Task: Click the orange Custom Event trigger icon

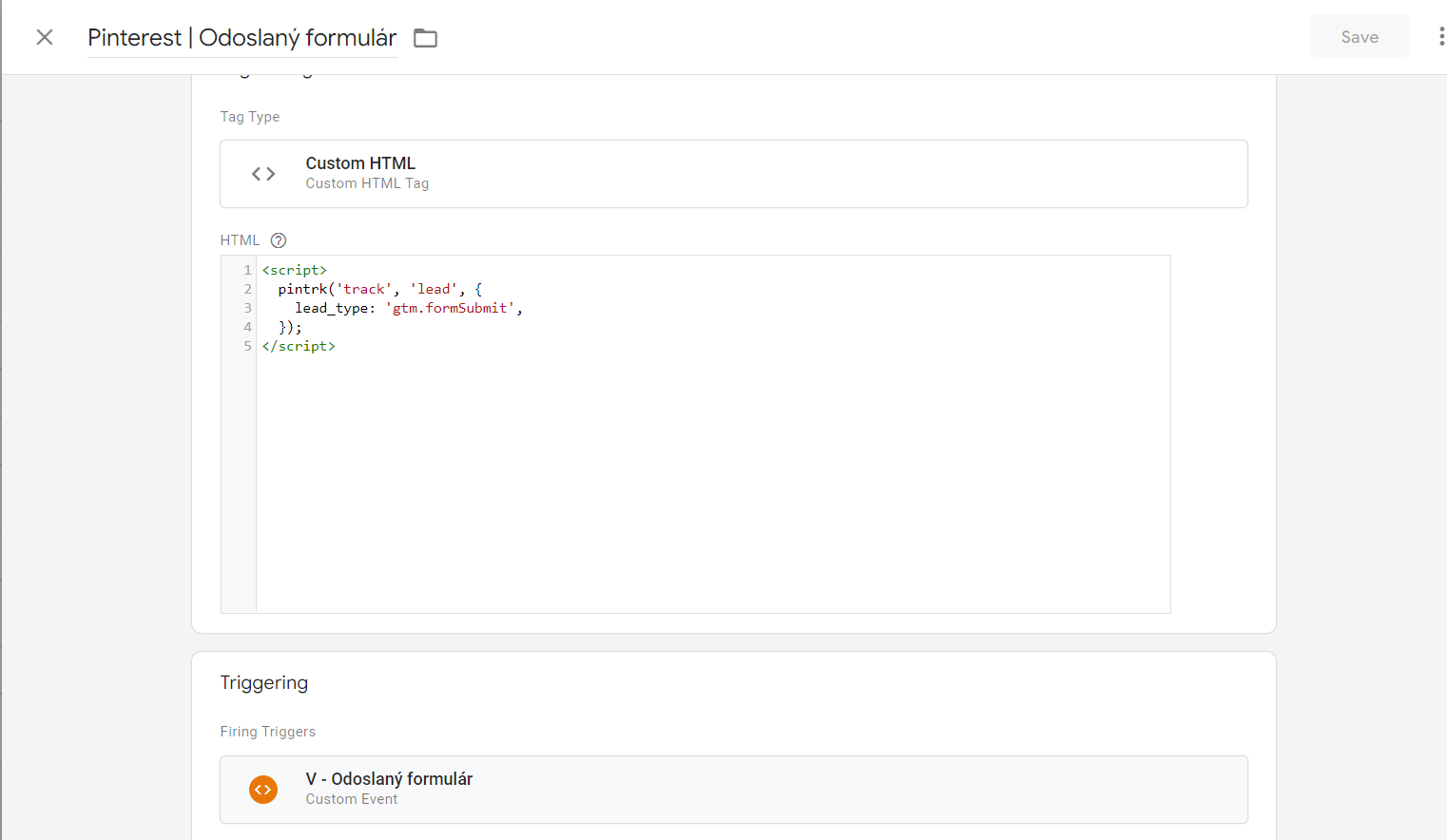Action: (x=263, y=790)
